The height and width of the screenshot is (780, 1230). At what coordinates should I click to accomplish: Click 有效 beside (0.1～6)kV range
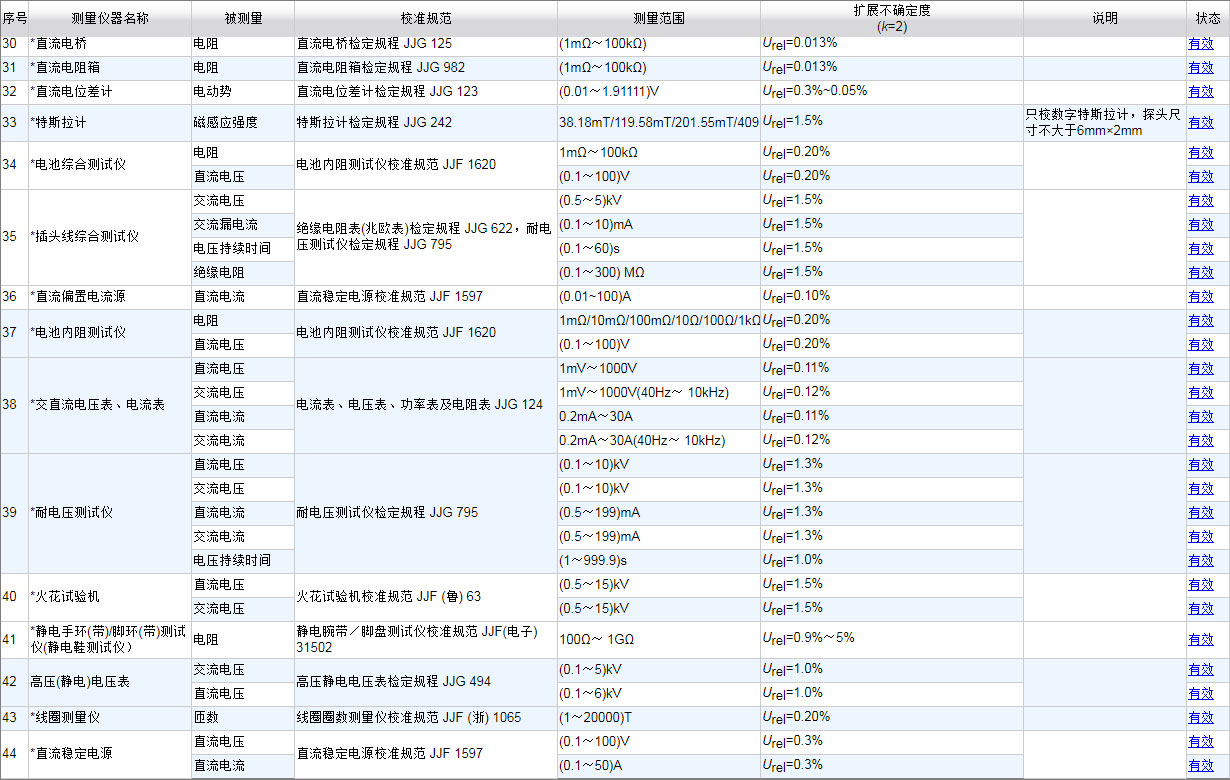[1200, 694]
